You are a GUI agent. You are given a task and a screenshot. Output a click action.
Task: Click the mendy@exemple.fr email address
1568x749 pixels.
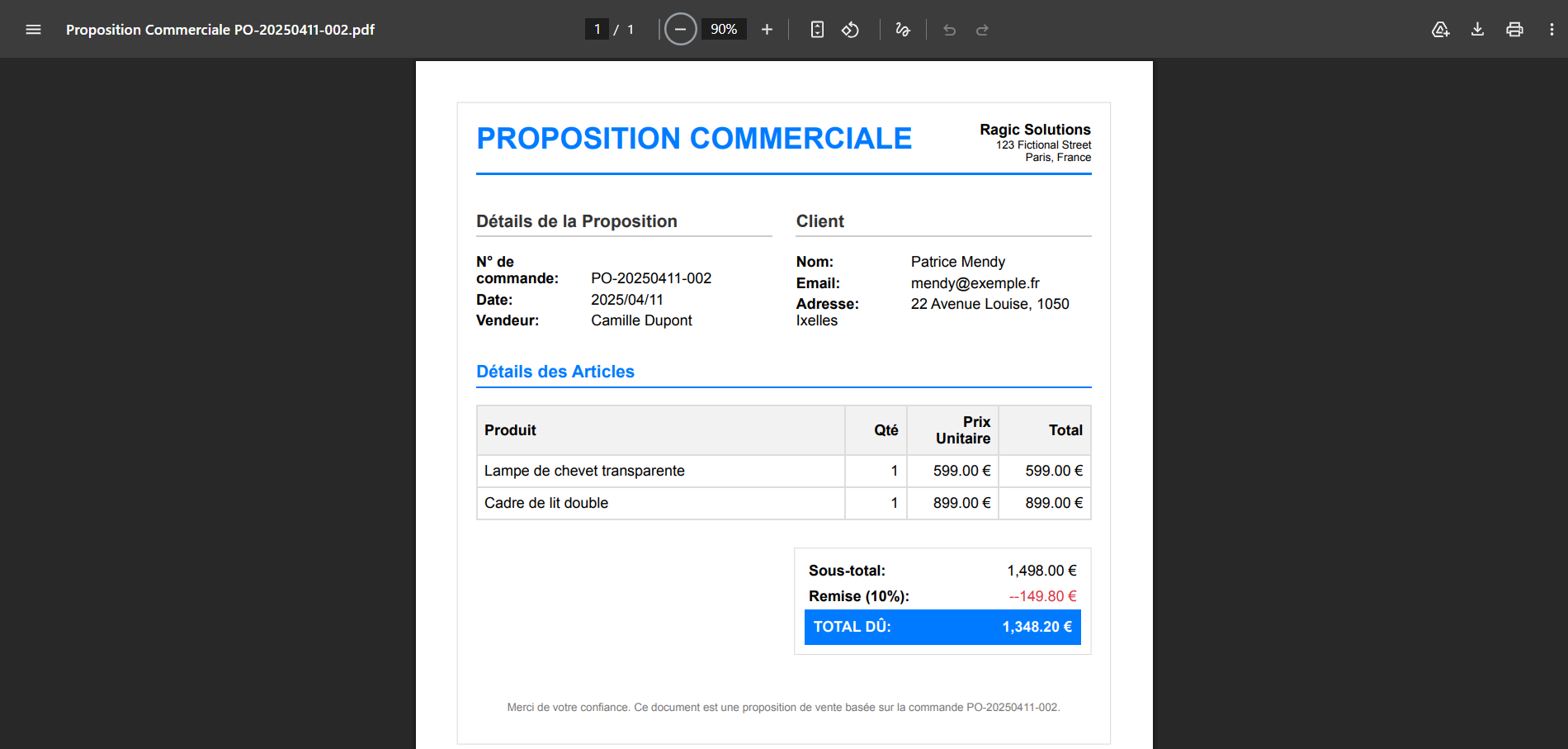pyautogui.click(x=975, y=283)
